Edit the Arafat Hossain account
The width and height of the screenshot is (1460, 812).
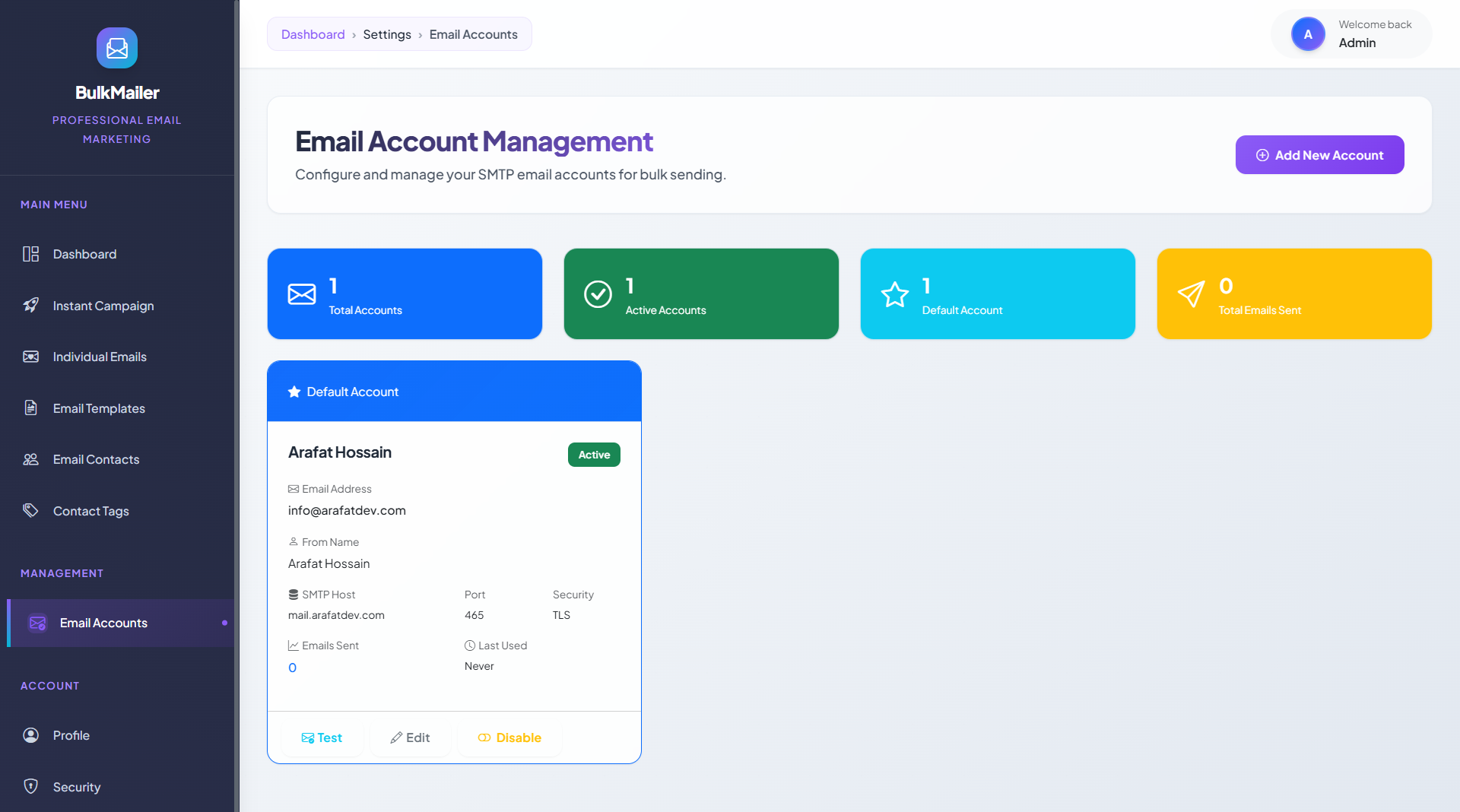pyautogui.click(x=410, y=737)
